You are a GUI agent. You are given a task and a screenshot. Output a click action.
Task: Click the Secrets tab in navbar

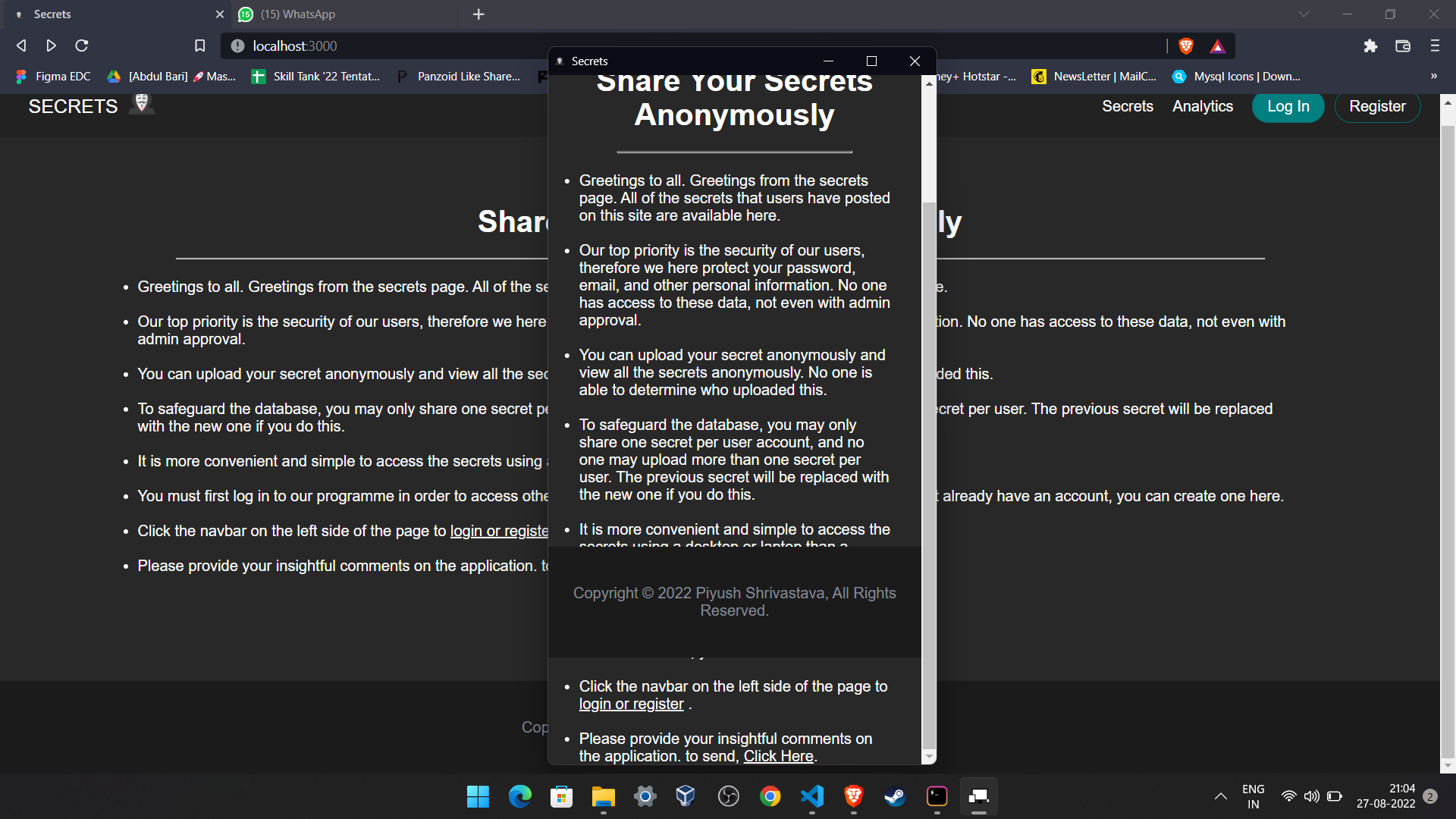pyautogui.click(x=1126, y=106)
